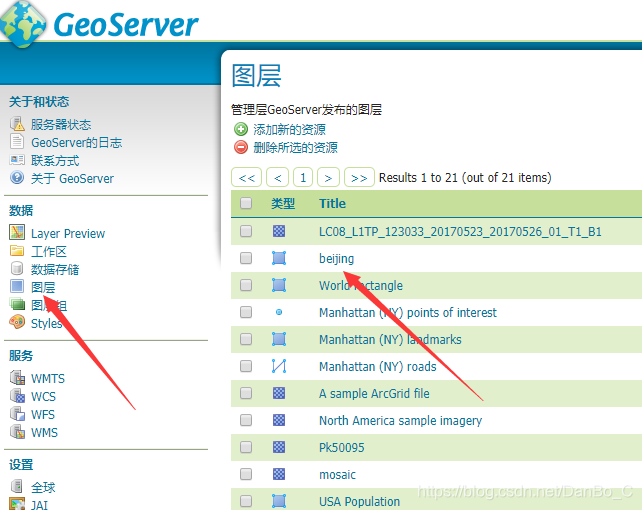This screenshot has width=642, height=510.
Task: Click the GeoServer logs document icon
Action: pyautogui.click(x=17, y=142)
